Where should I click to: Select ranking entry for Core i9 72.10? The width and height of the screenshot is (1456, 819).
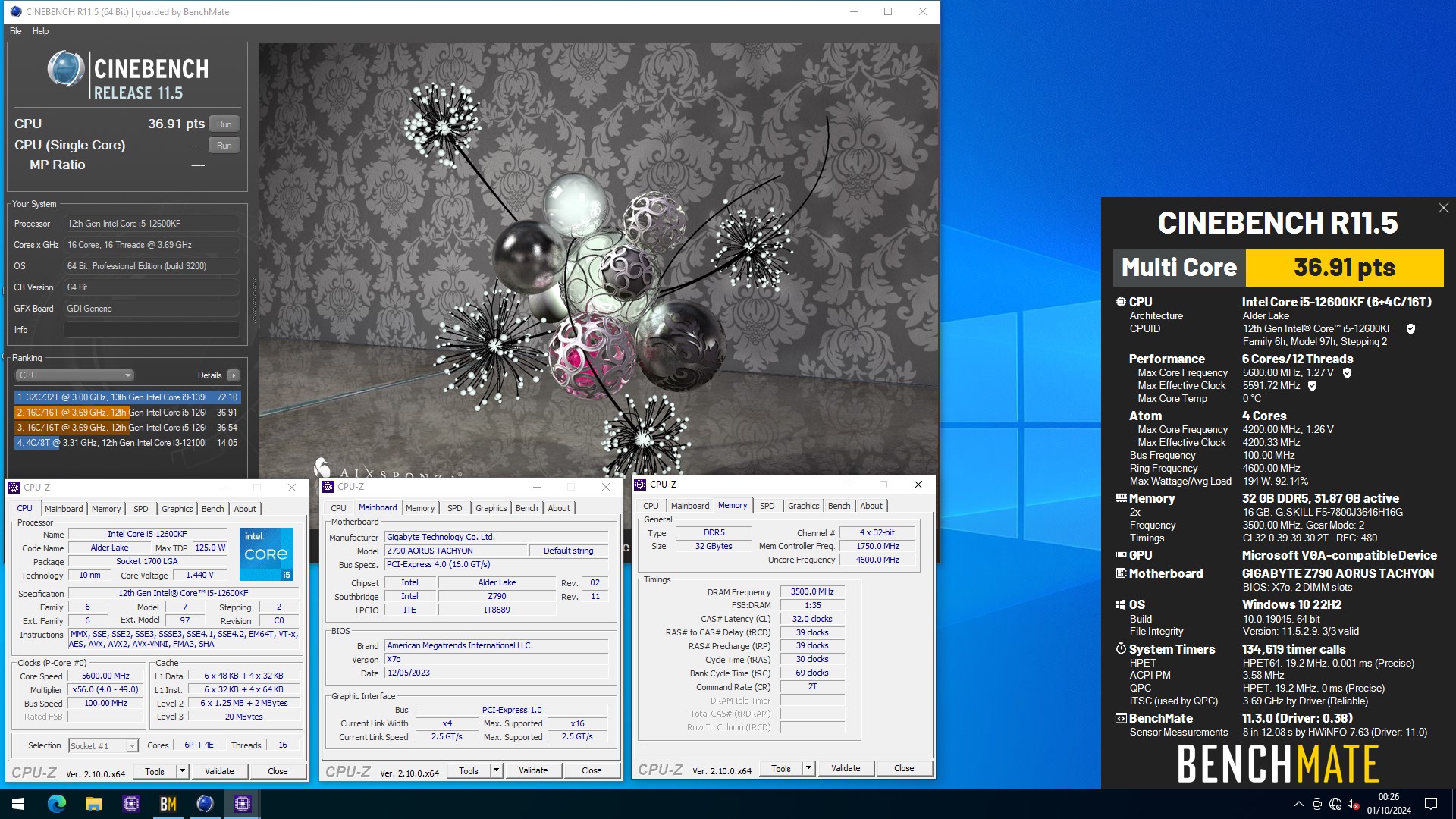coord(127,397)
